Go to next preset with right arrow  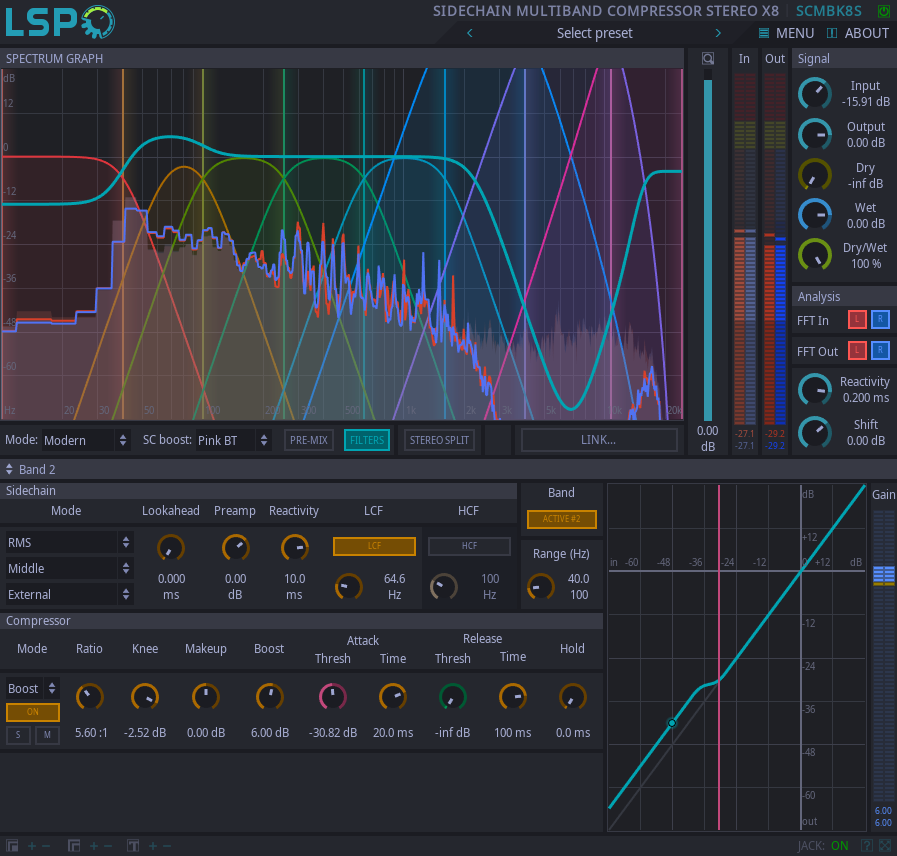pyautogui.click(x=718, y=33)
